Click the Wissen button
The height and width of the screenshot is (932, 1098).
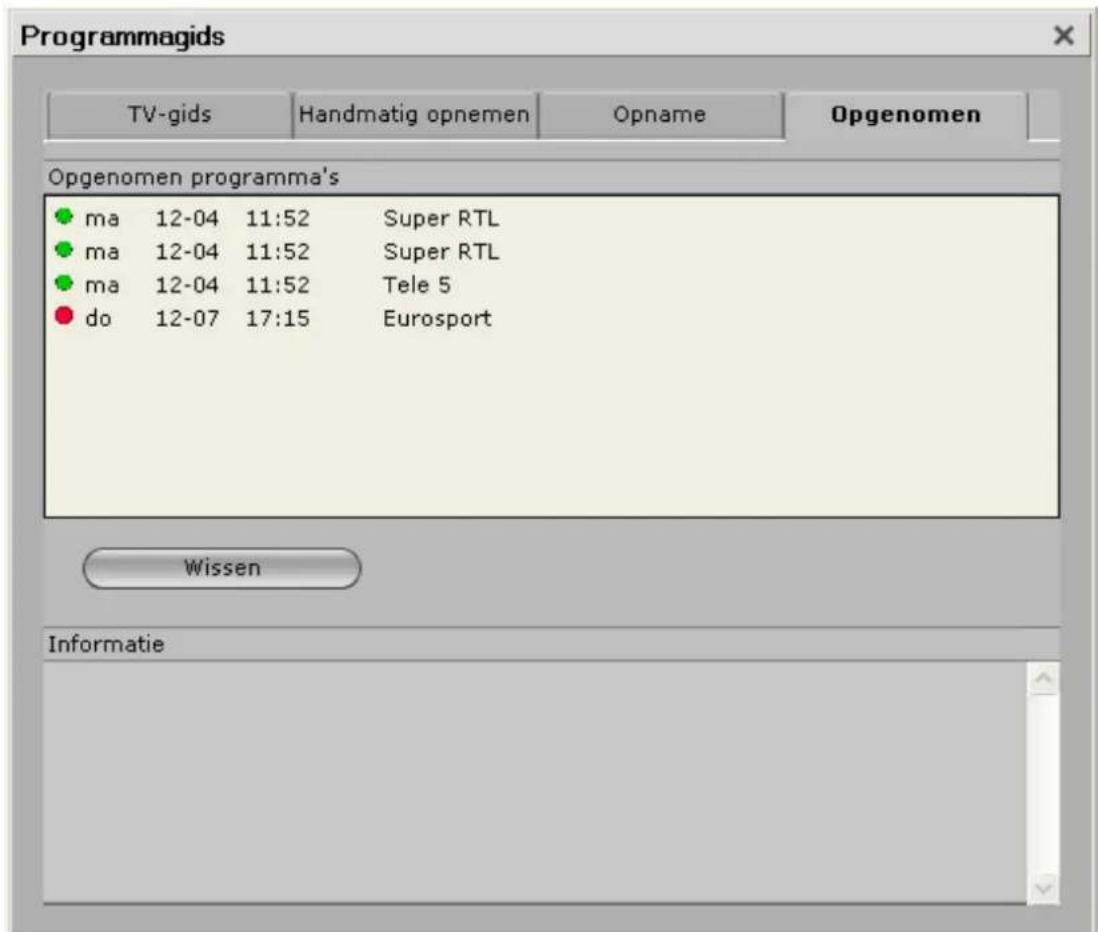coord(222,568)
